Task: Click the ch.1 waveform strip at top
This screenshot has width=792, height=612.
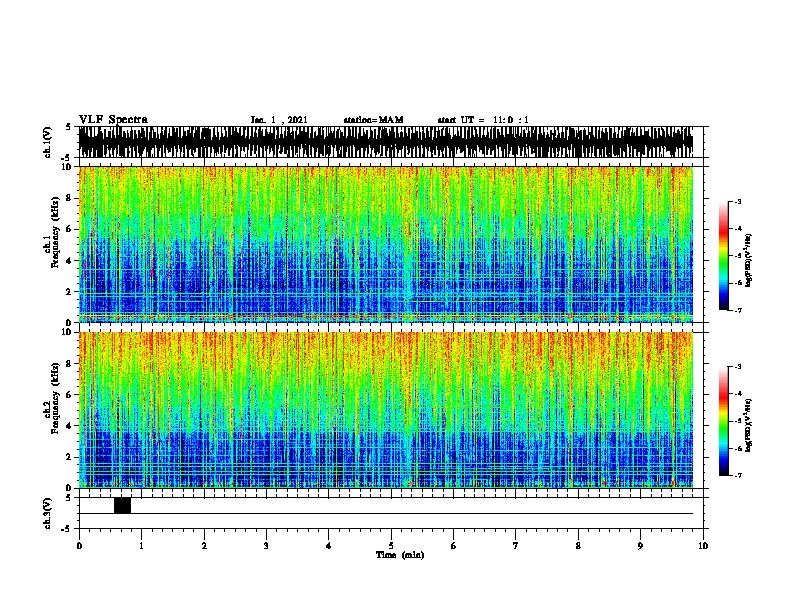Action: coord(386,142)
